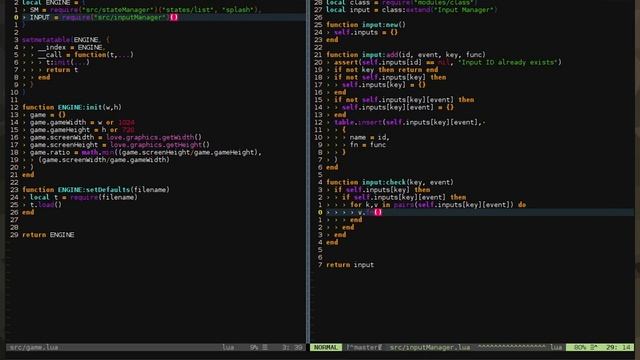640x360 pixels.
Task: Click the __call = function(t,...) line
Action: 85,55
